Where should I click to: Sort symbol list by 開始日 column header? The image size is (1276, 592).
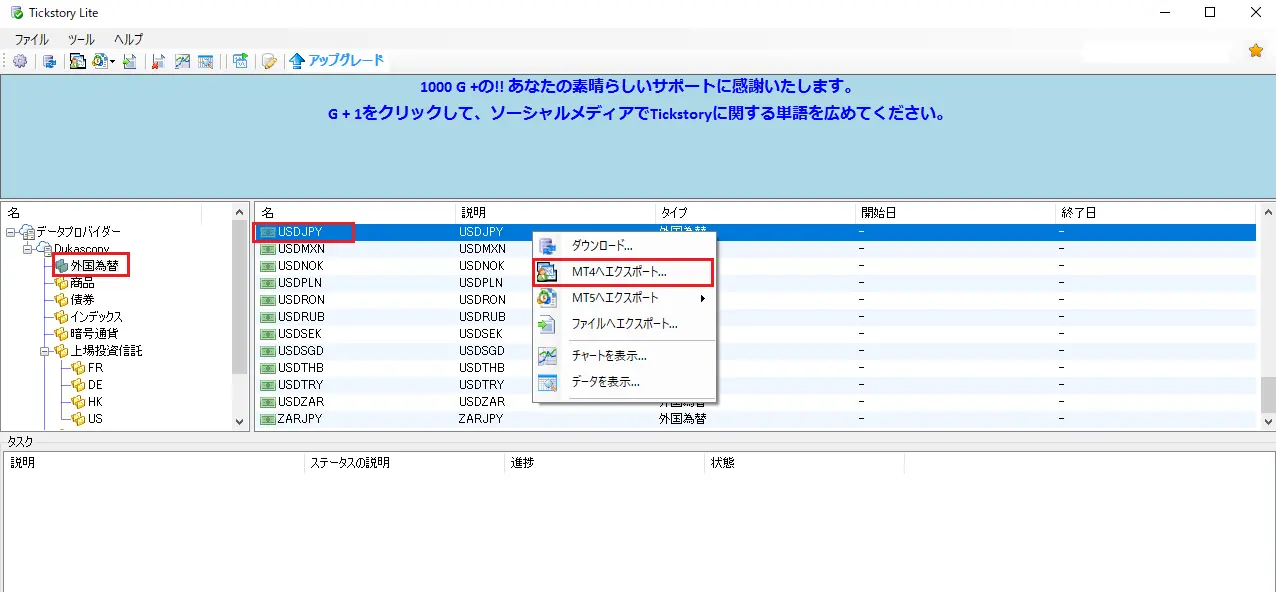(956, 213)
